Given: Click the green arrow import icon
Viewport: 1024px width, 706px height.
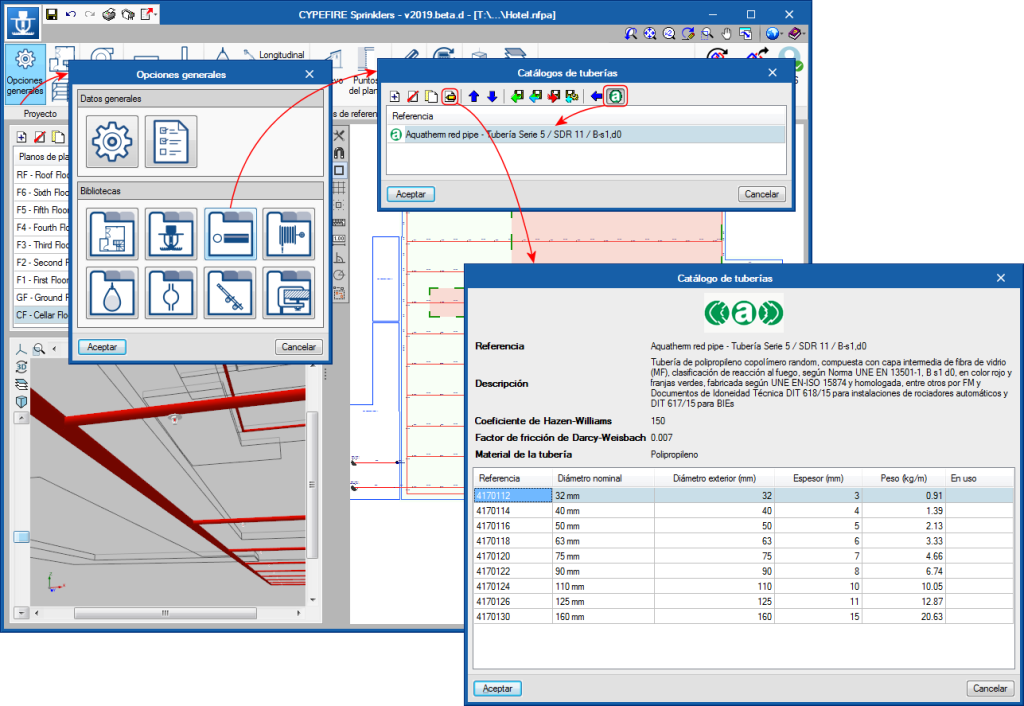Looking at the screenshot, I should (517, 97).
